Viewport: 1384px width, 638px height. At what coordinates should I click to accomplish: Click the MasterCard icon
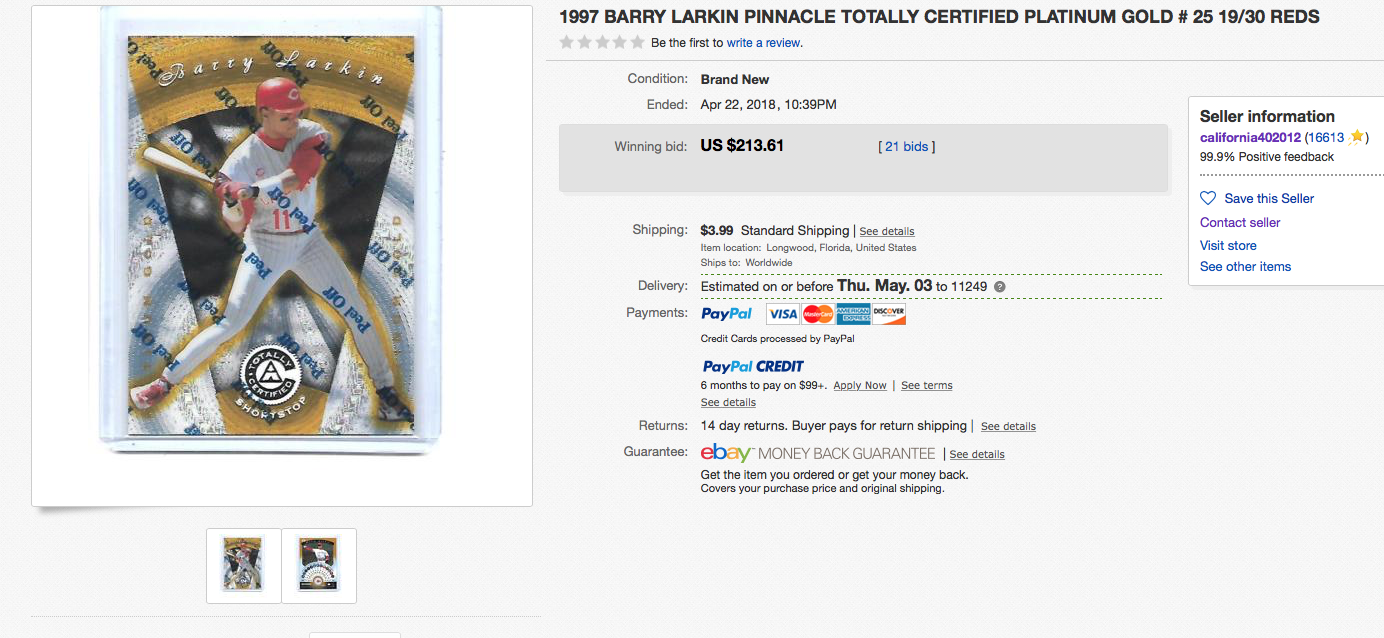pyautogui.click(x=818, y=314)
